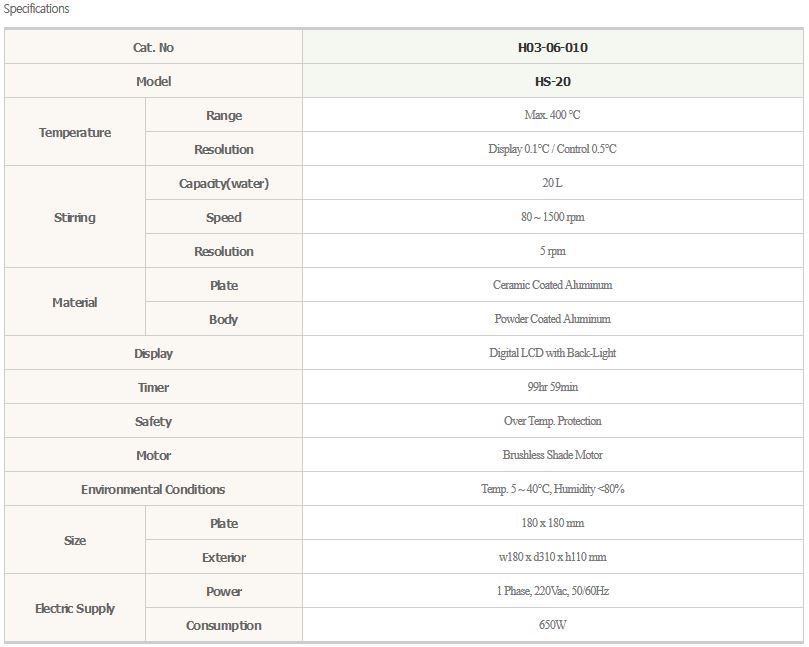Click the Over Temp. Protection value

click(553, 421)
